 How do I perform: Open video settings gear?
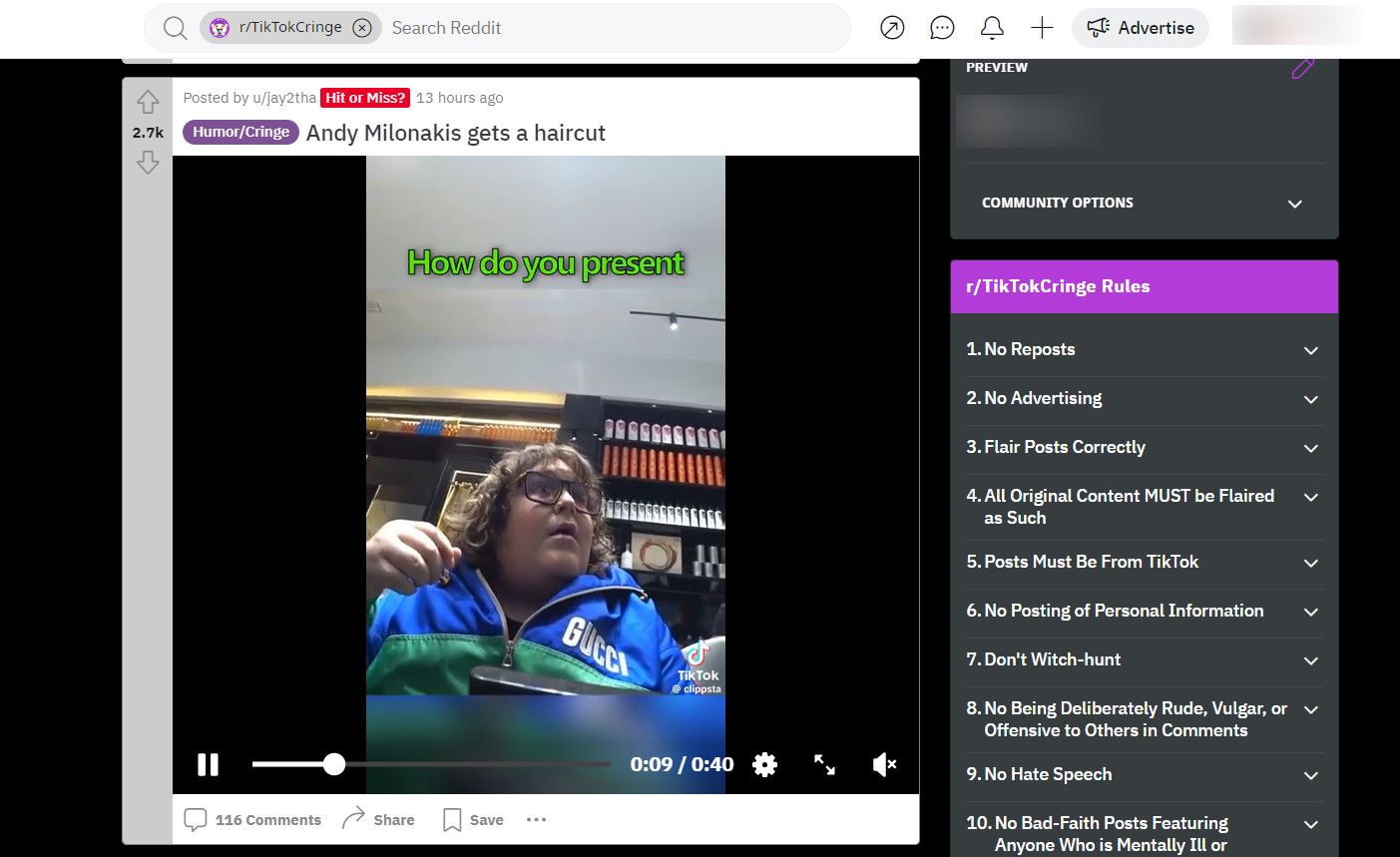tap(765, 765)
